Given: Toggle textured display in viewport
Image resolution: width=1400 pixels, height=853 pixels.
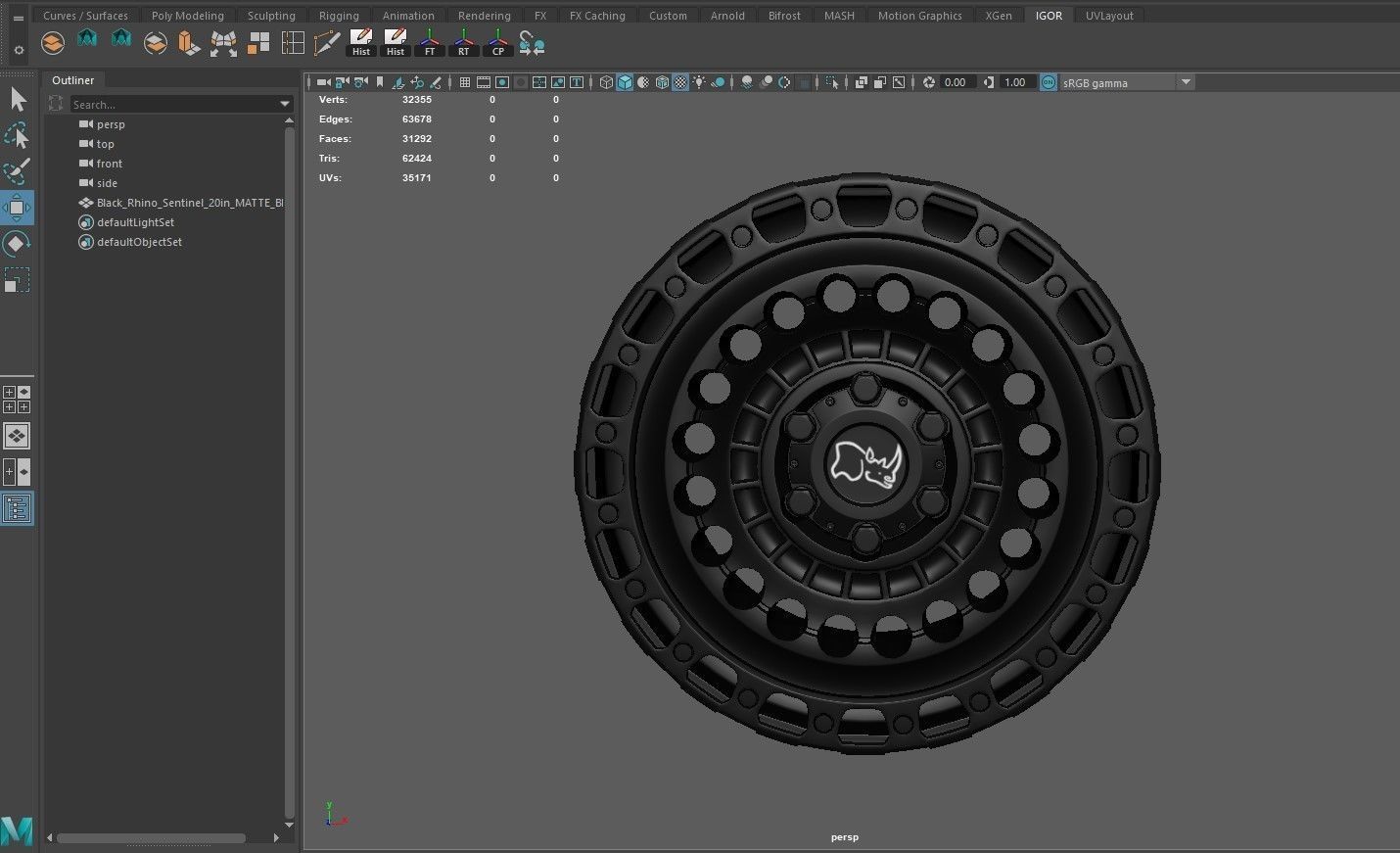Looking at the screenshot, I should coord(680,82).
